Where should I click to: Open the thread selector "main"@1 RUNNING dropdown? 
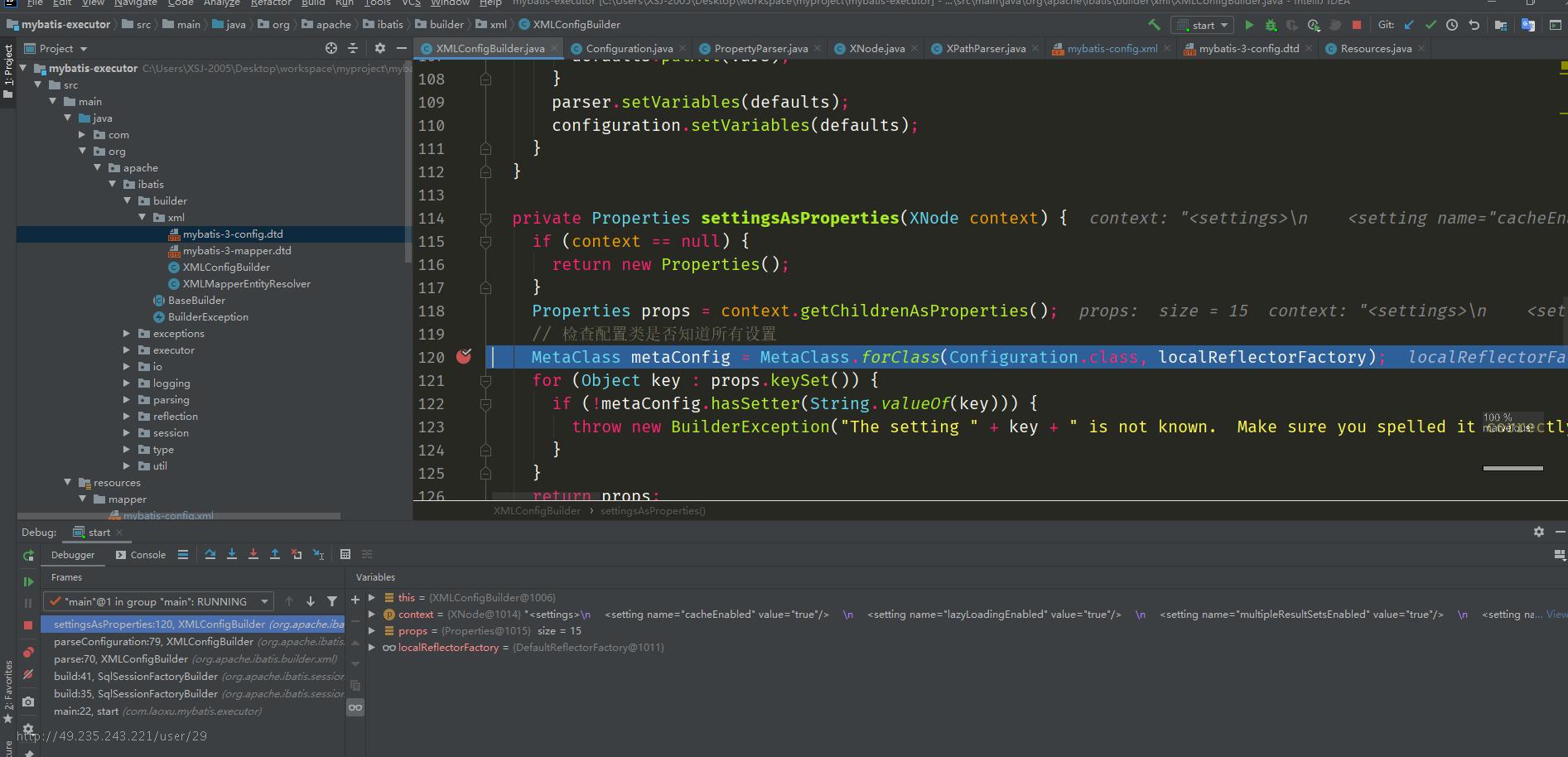160,601
